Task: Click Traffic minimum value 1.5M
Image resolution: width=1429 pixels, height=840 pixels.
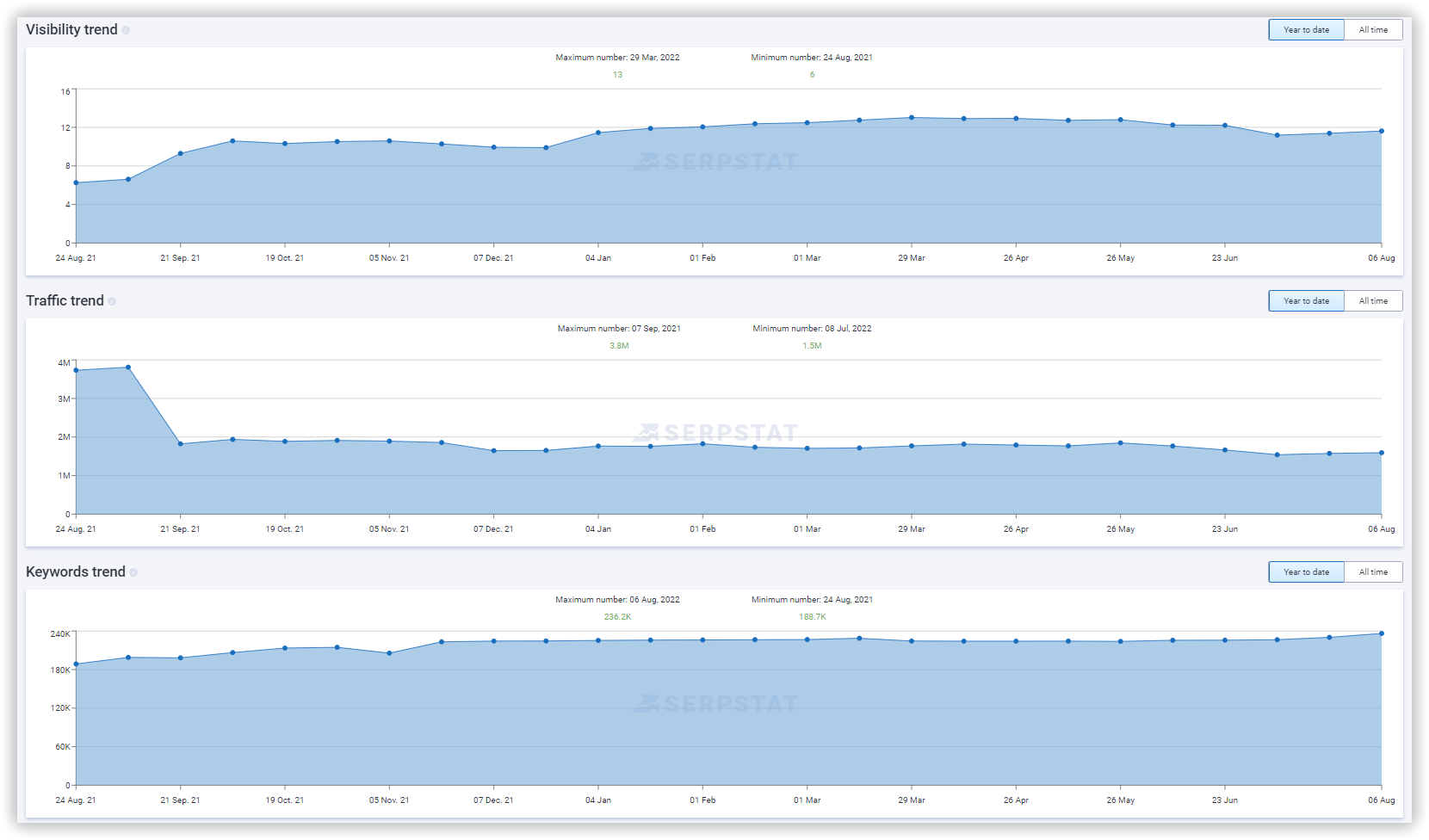Action: coord(812,346)
